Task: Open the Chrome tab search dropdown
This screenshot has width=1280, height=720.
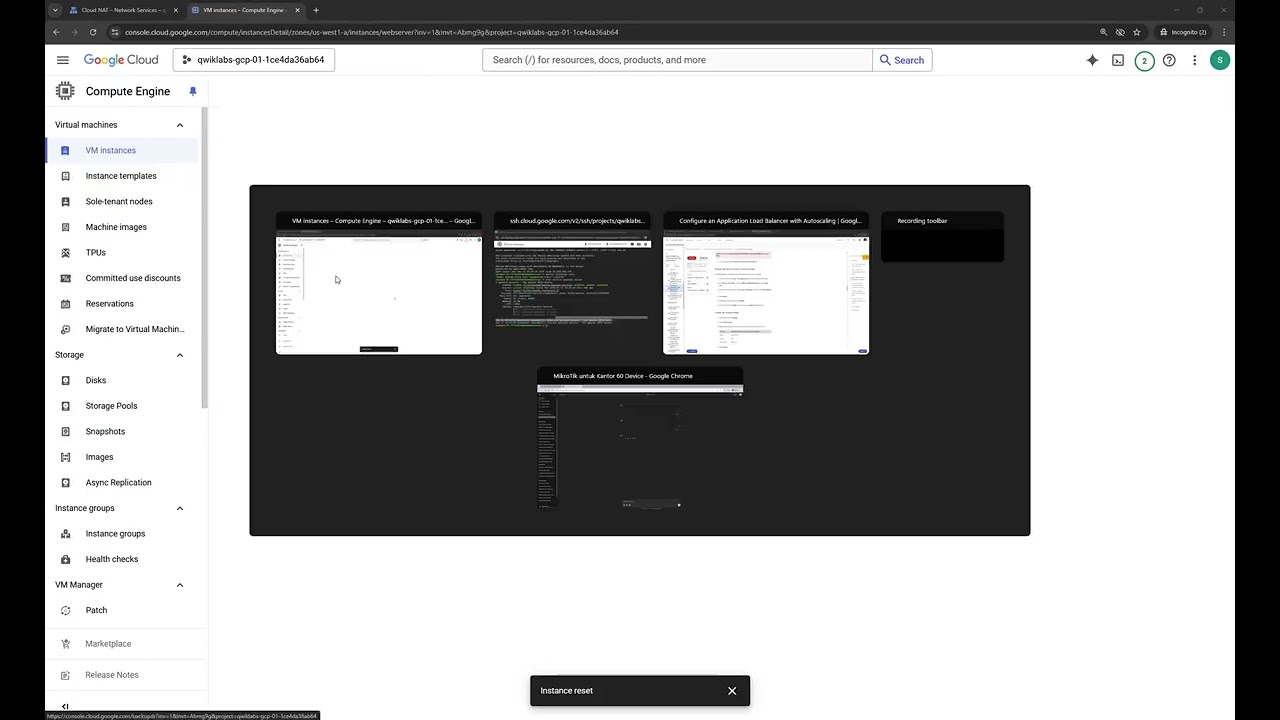Action: point(55,10)
